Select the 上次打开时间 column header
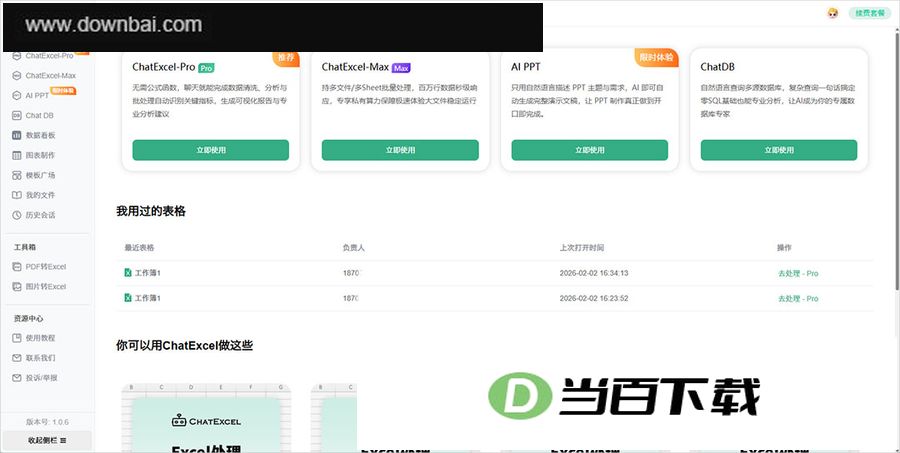Viewport: 900px width, 453px height. pos(581,247)
